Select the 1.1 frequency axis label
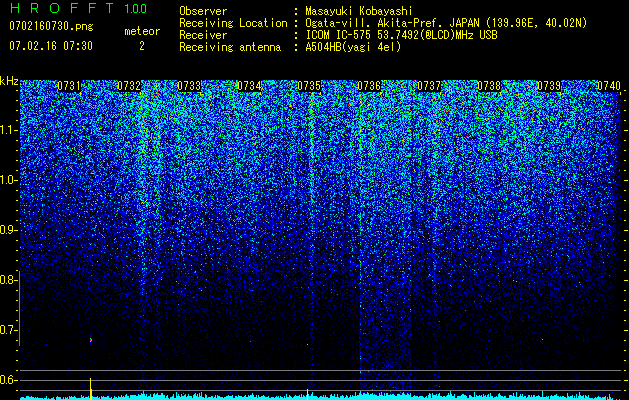This screenshot has height=400, width=629. (7, 130)
